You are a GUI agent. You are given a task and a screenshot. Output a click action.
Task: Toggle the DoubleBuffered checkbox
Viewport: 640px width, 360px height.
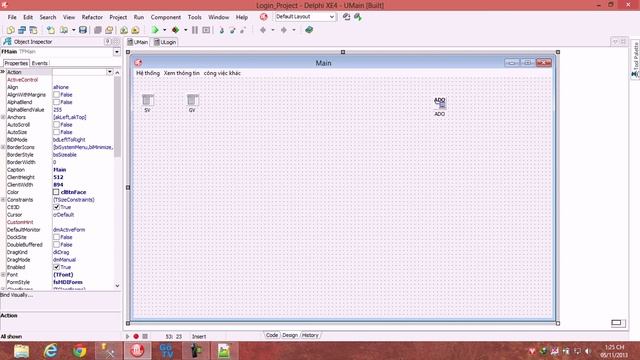click(x=56, y=244)
